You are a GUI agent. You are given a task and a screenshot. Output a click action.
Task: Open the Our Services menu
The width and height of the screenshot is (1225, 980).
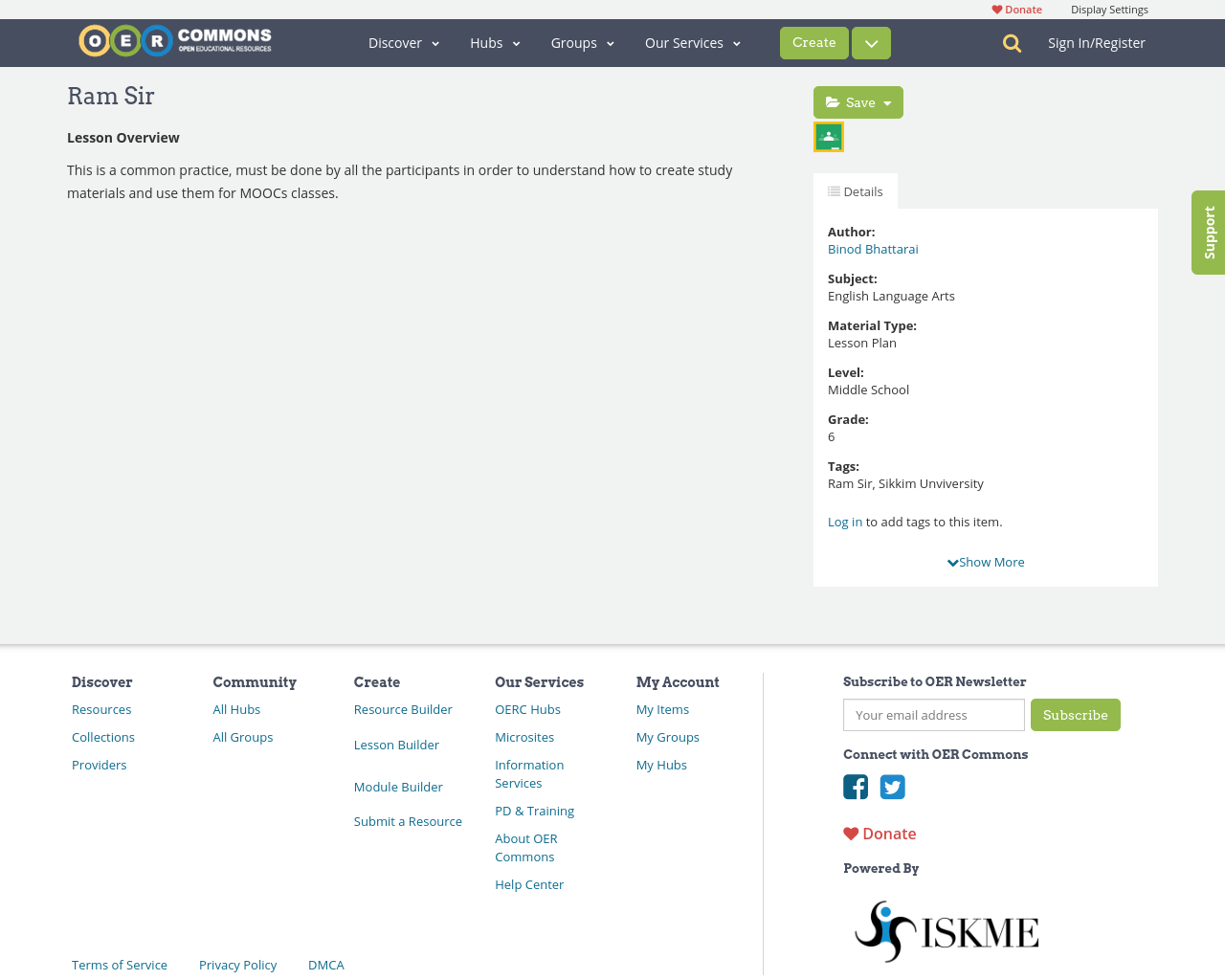click(693, 43)
